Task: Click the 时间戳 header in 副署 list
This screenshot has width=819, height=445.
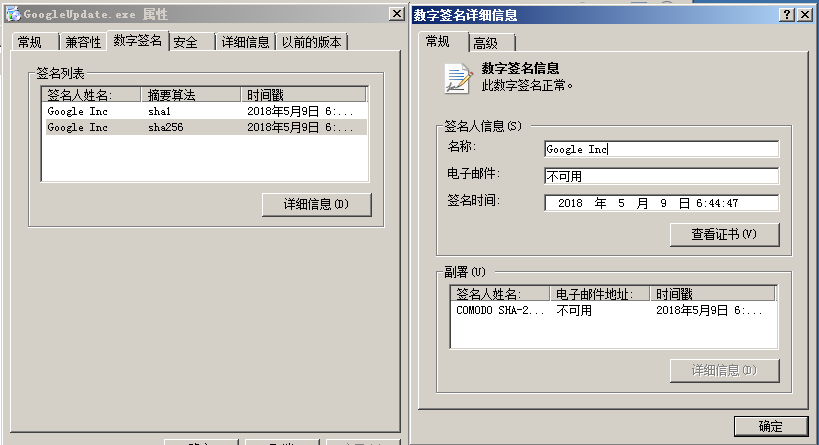Action: [712, 294]
